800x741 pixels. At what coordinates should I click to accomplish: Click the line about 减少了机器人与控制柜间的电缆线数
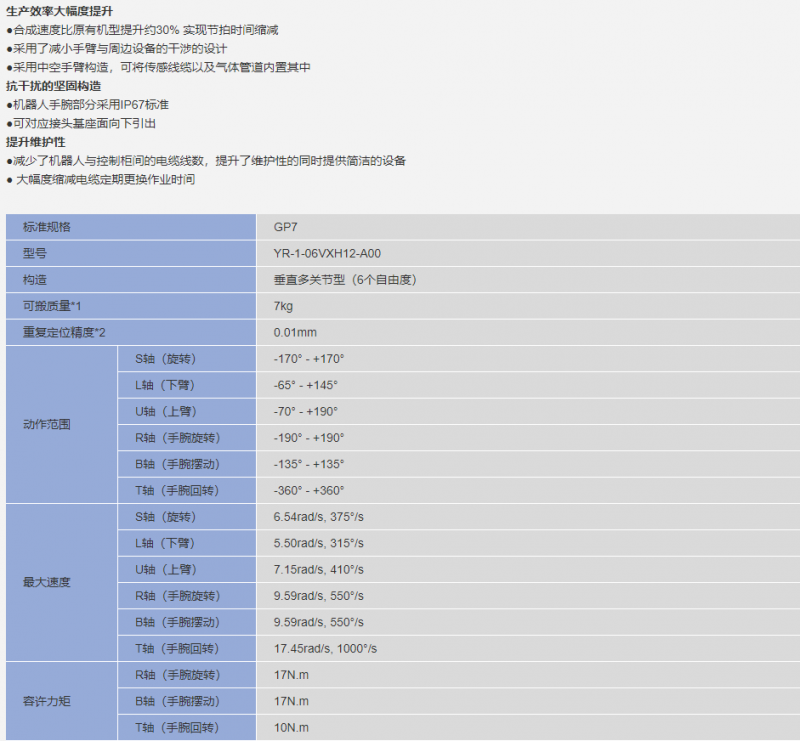click(x=206, y=161)
